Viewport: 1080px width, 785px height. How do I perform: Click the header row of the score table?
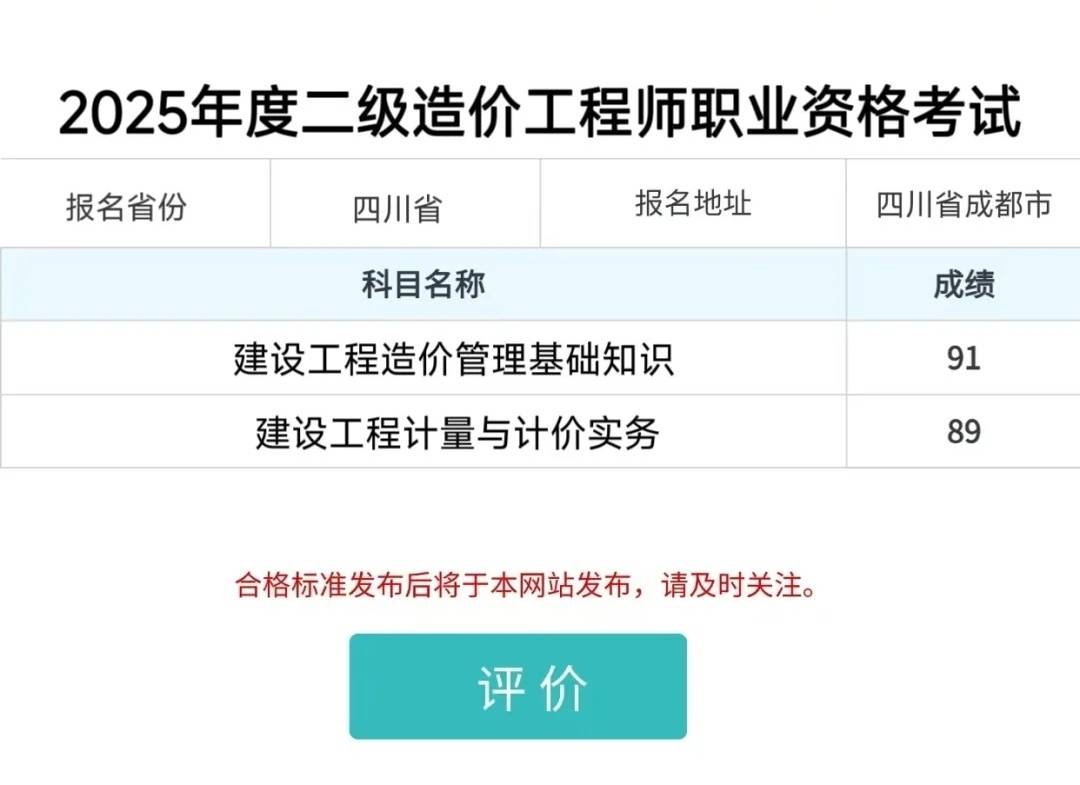click(x=540, y=285)
